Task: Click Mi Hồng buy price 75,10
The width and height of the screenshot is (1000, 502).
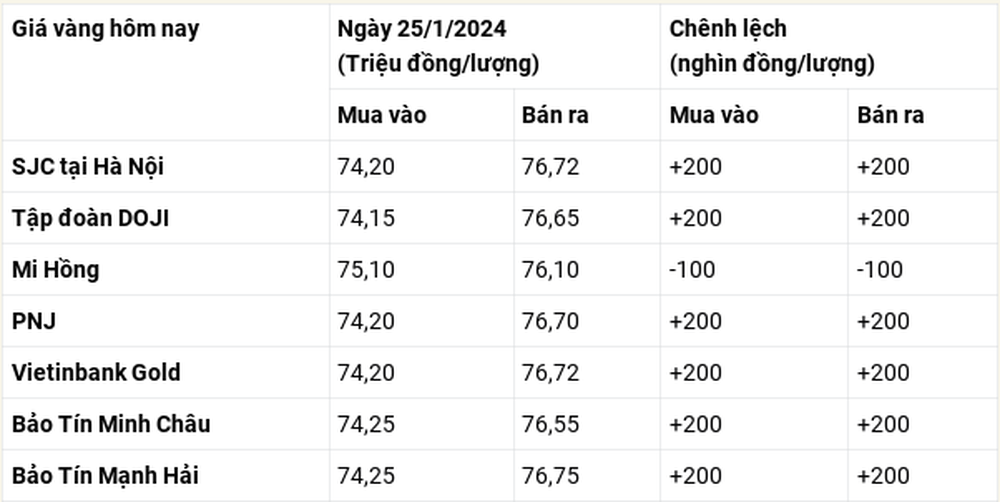Action: pyautogui.click(x=366, y=270)
